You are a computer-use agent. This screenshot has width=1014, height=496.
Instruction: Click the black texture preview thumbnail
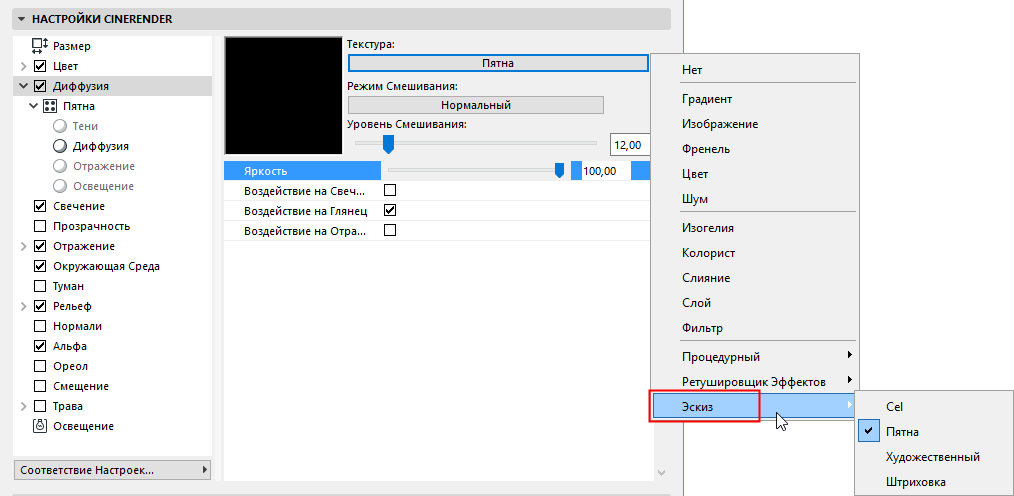pos(283,95)
